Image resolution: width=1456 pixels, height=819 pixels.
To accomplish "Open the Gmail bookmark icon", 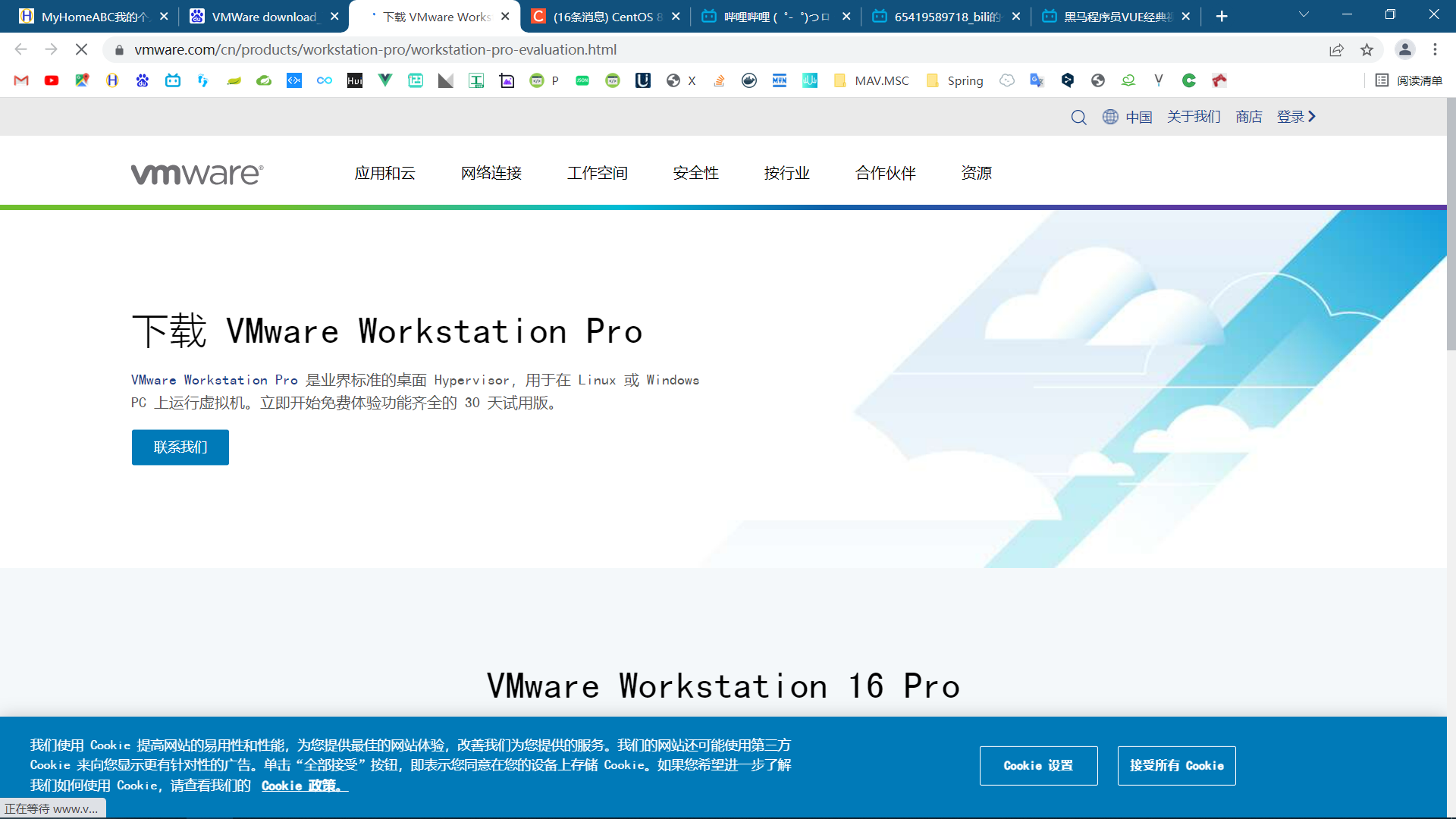I will pyautogui.click(x=21, y=80).
